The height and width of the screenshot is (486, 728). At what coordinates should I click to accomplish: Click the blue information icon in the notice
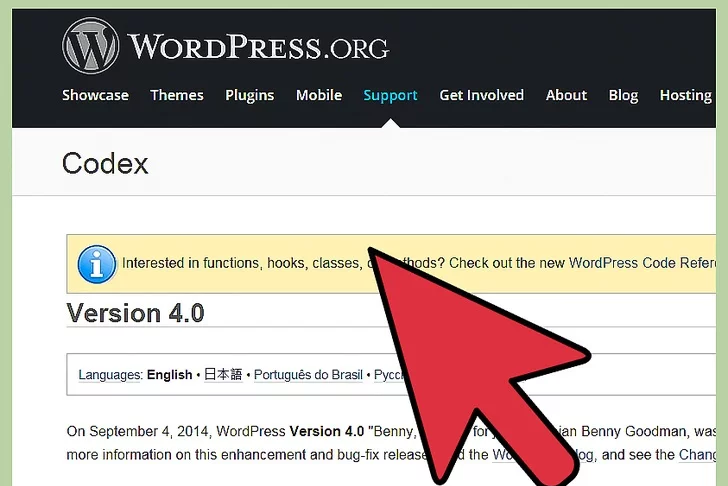coord(96,264)
